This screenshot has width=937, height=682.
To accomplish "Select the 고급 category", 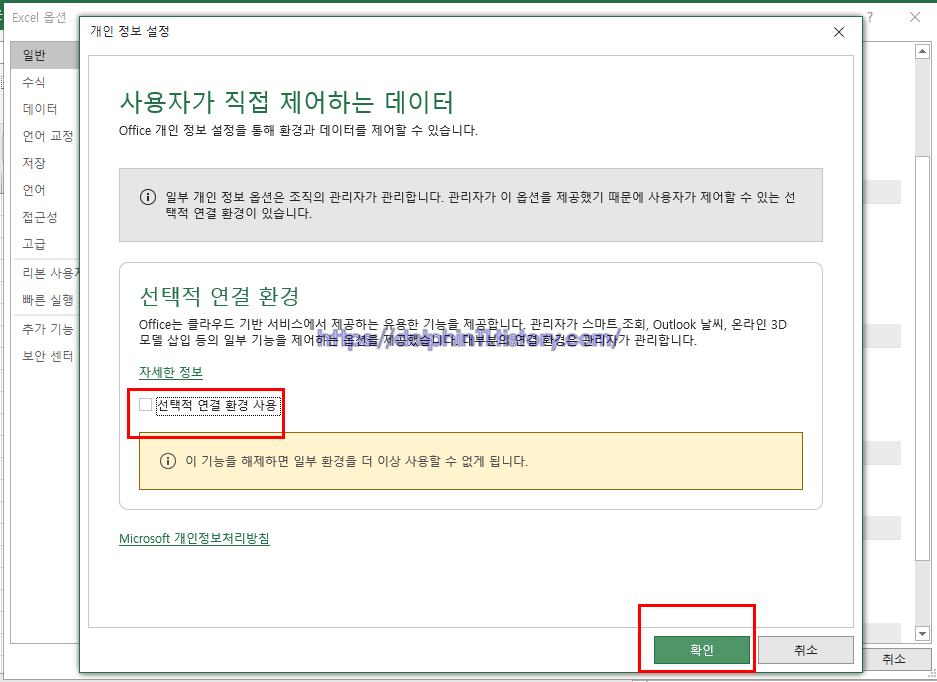I will point(45,244).
